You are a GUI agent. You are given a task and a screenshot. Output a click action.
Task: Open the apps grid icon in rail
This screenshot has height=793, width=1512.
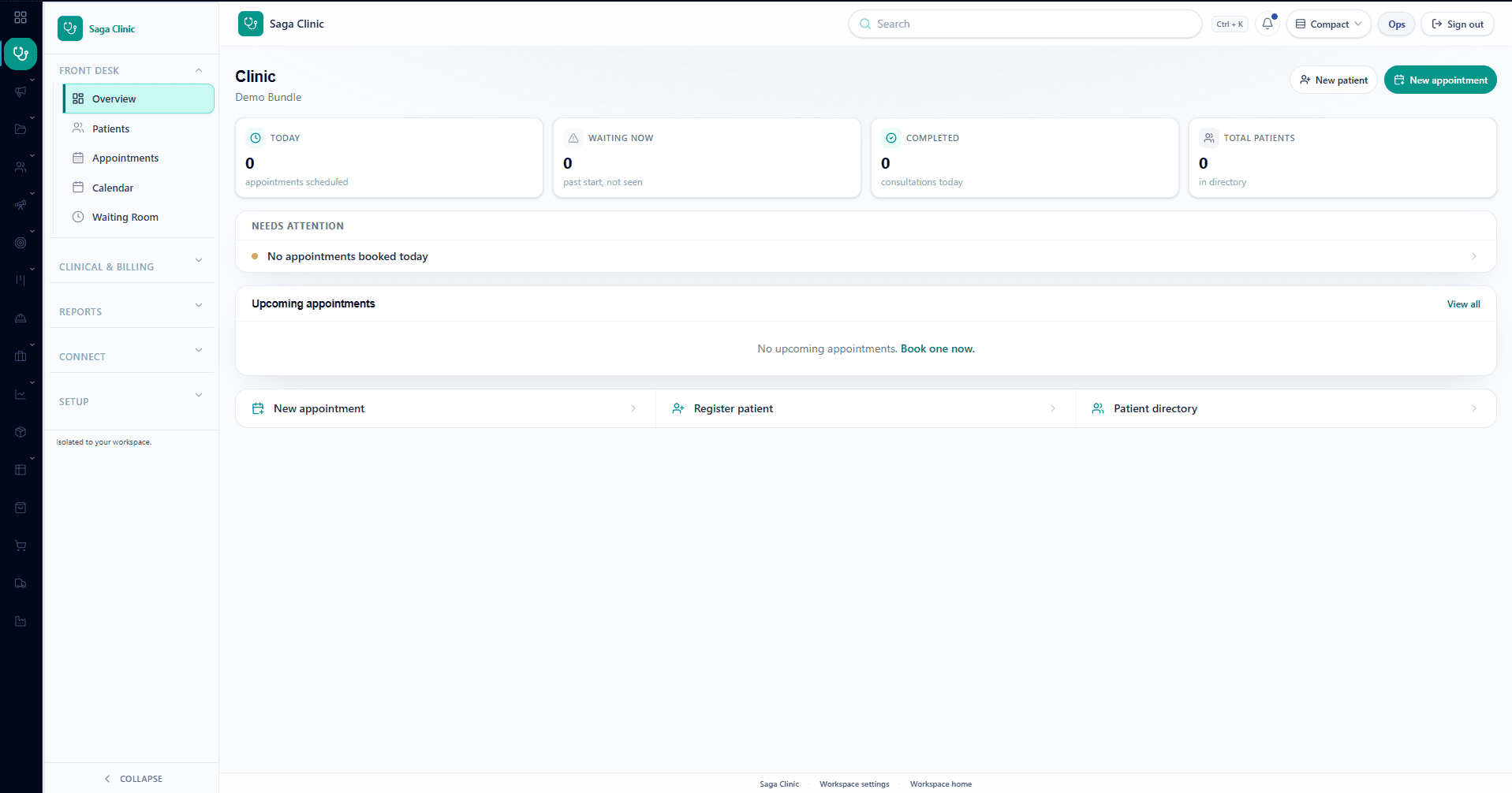pyautogui.click(x=21, y=17)
